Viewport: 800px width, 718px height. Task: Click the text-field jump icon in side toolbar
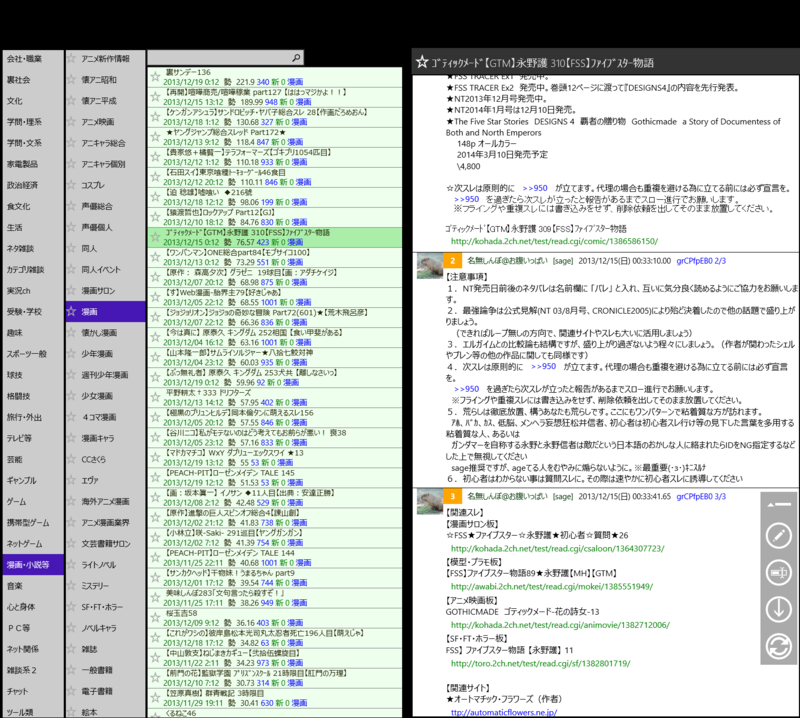[779, 573]
